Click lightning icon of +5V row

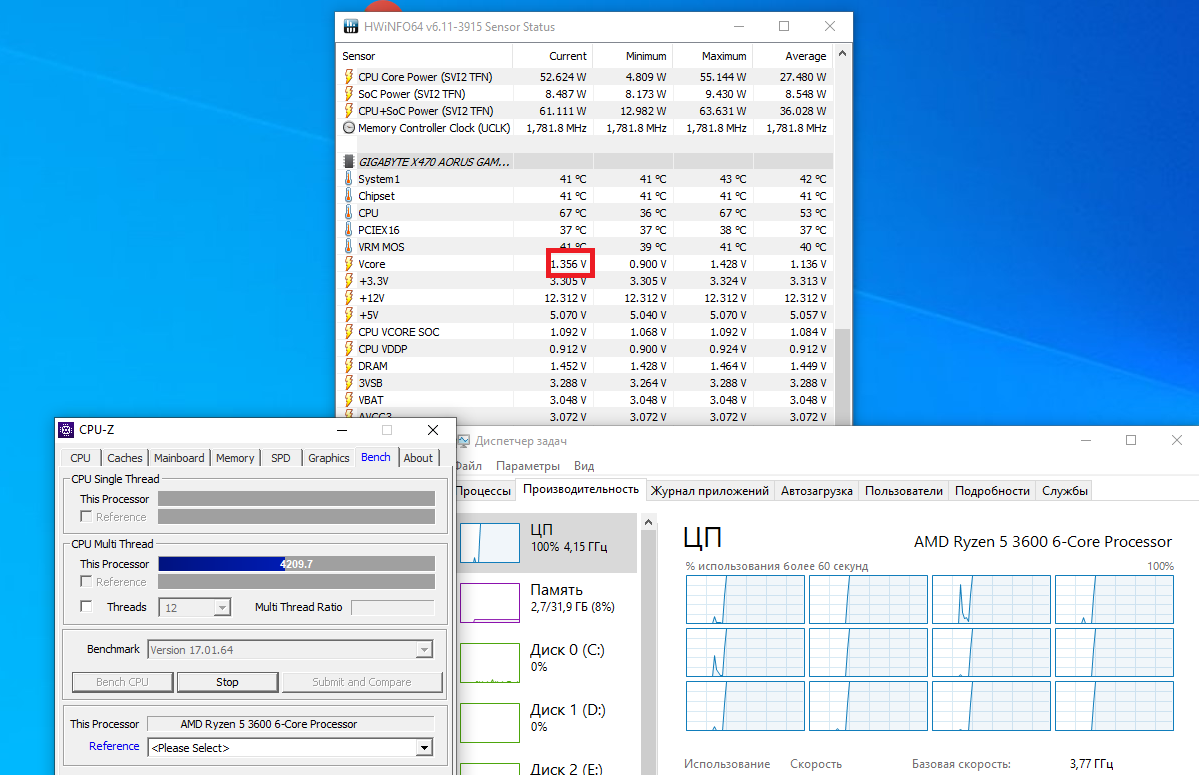pyautogui.click(x=349, y=315)
